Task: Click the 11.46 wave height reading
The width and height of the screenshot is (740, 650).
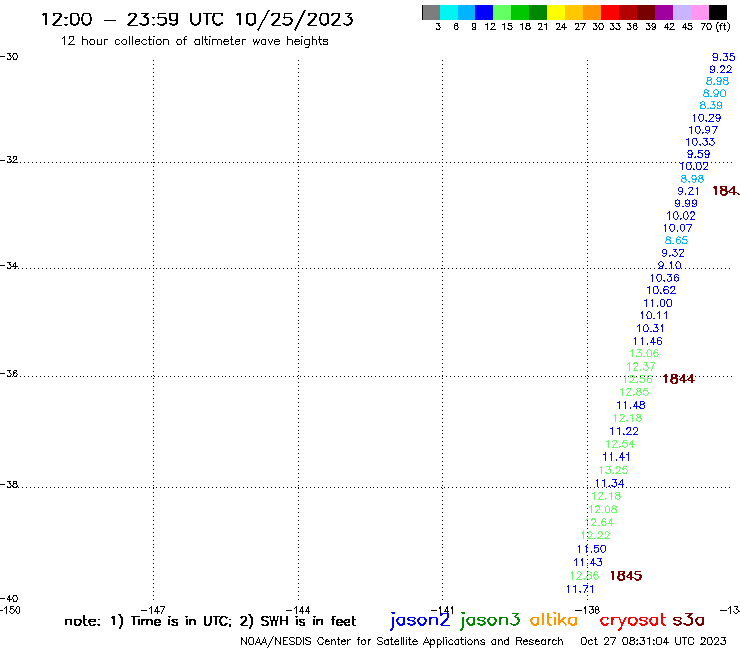Action: click(648, 341)
